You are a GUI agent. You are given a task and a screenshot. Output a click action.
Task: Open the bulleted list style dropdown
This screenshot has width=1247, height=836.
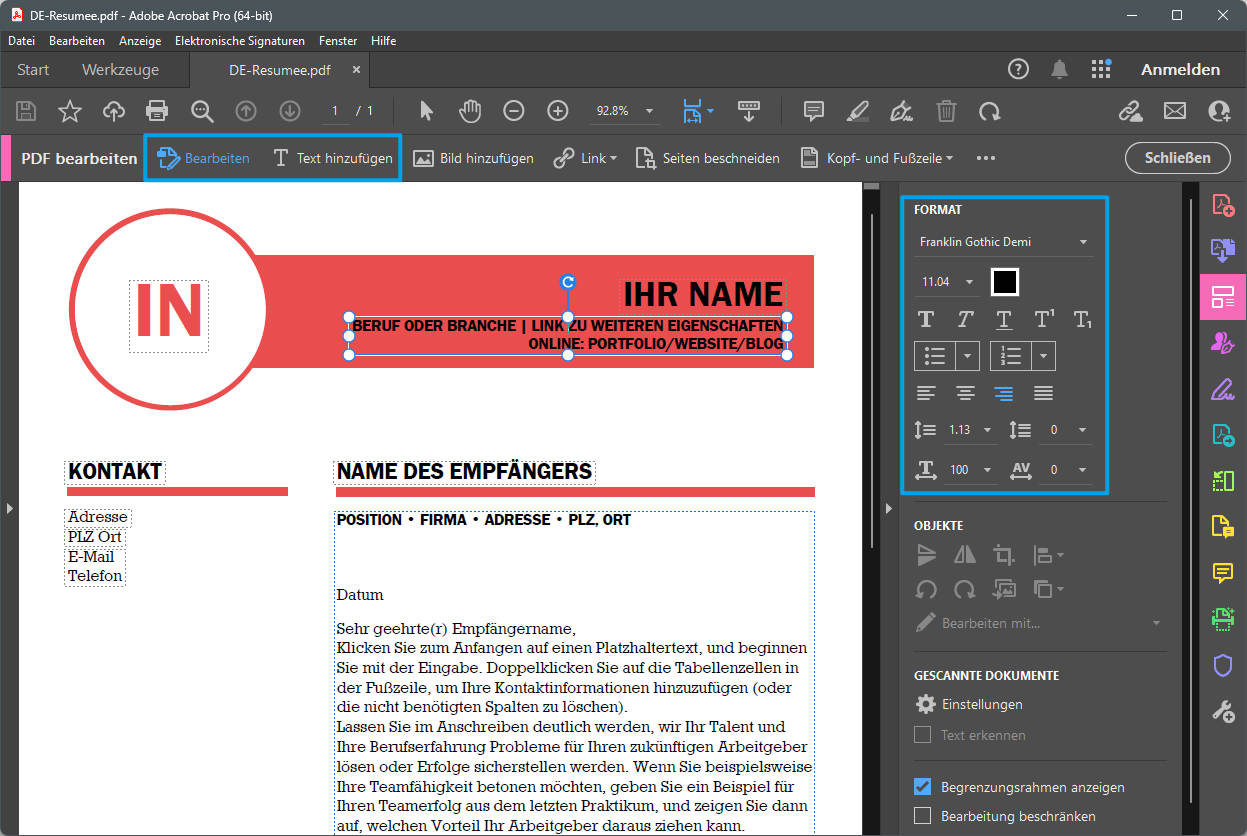[x=966, y=355]
